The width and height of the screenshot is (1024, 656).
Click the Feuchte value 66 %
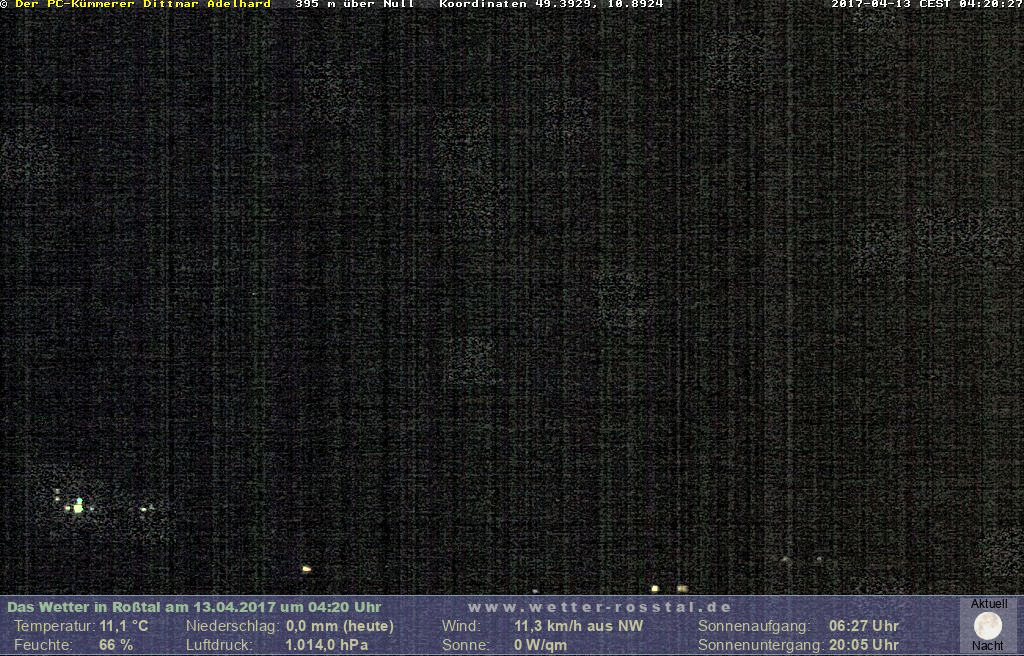[x=116, y=645]
